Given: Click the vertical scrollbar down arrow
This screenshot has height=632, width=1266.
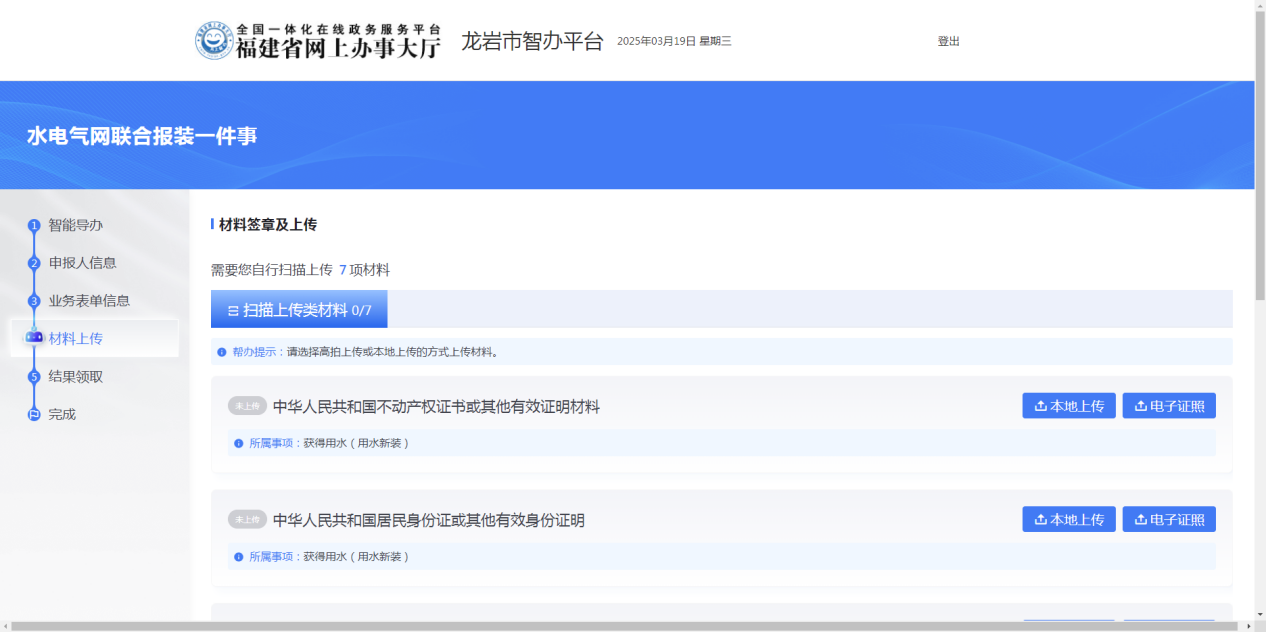Looking at the screenshot, I should [x=1260, y=615].
